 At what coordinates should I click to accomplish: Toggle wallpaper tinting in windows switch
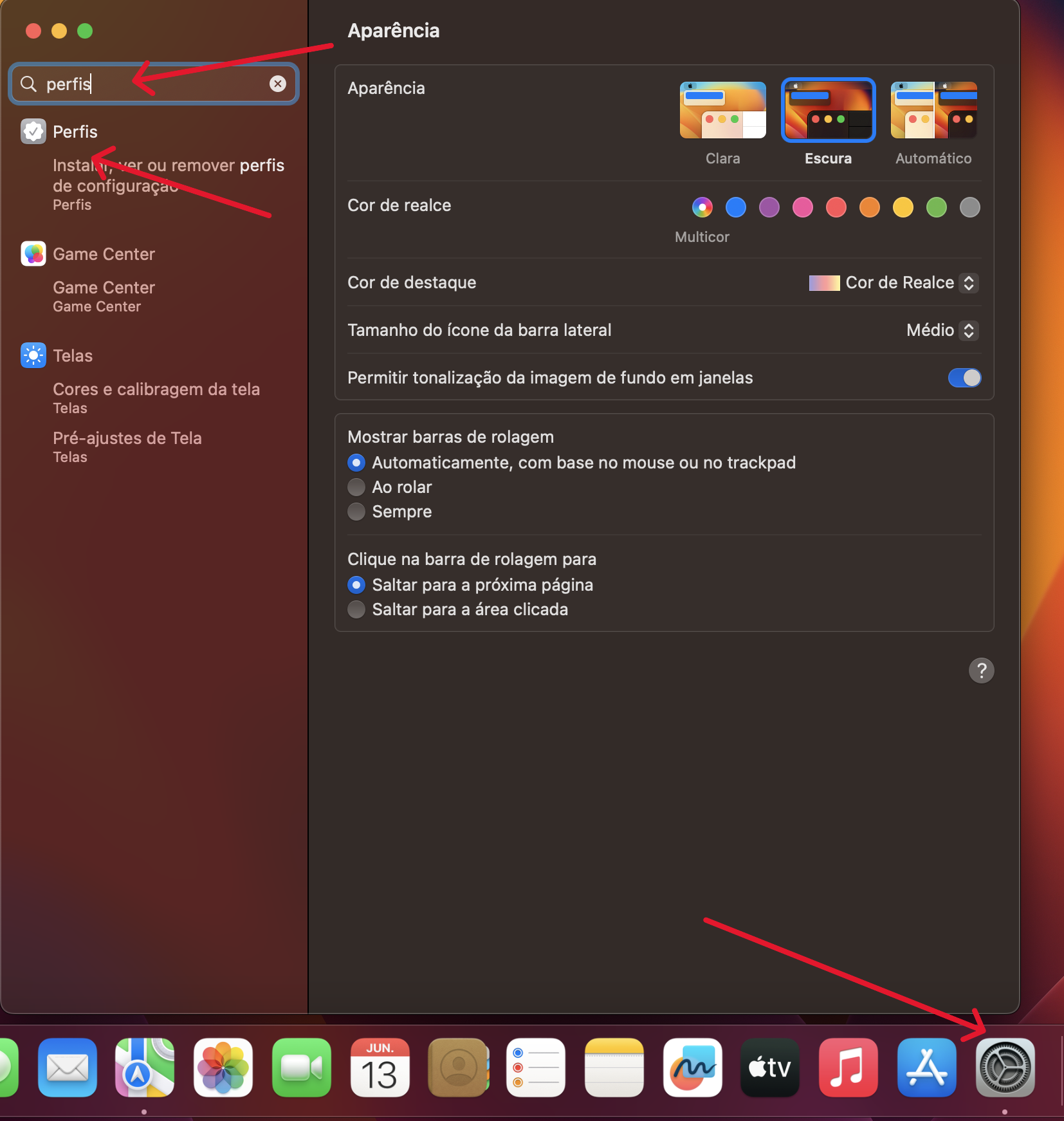click(x=964, y=378)
